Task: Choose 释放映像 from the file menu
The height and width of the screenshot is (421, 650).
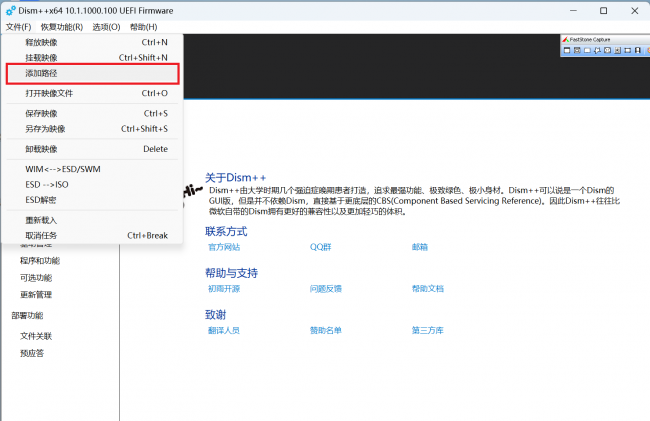Action: (x=93, y=42)
